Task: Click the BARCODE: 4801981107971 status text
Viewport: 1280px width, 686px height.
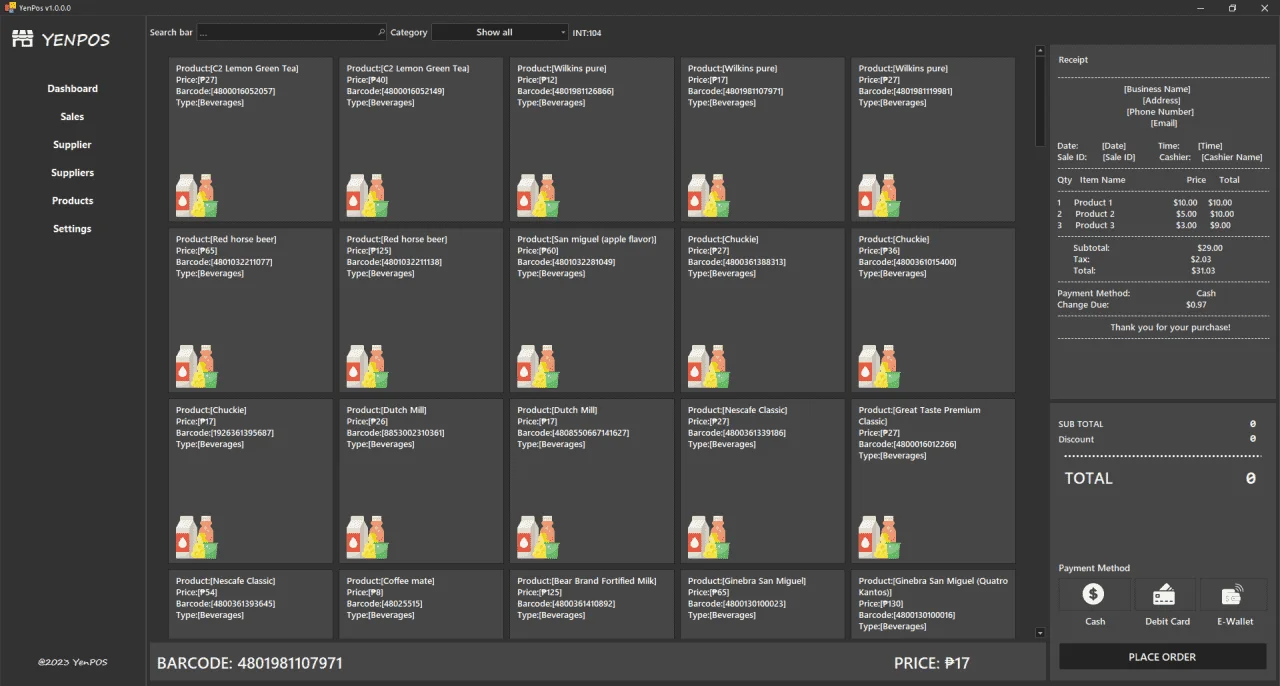Action: click(x=250, y=663)
